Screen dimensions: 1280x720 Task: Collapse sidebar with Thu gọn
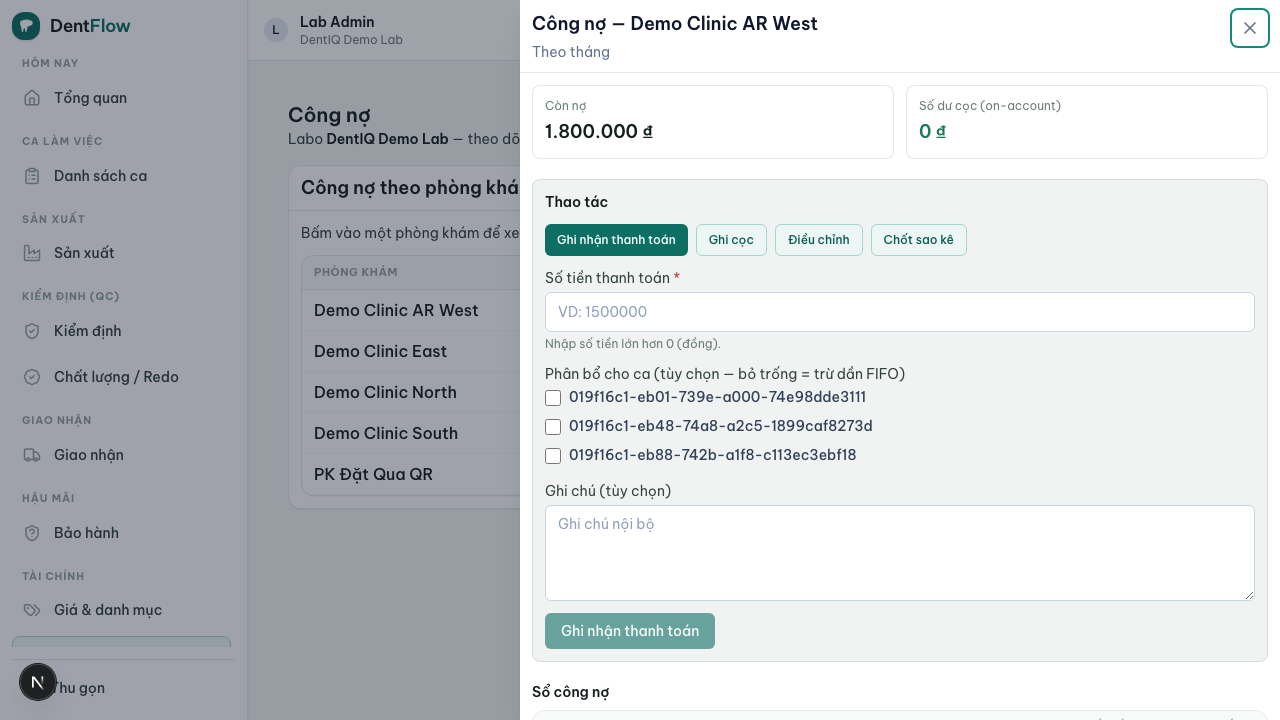click(x=78, y=688)
